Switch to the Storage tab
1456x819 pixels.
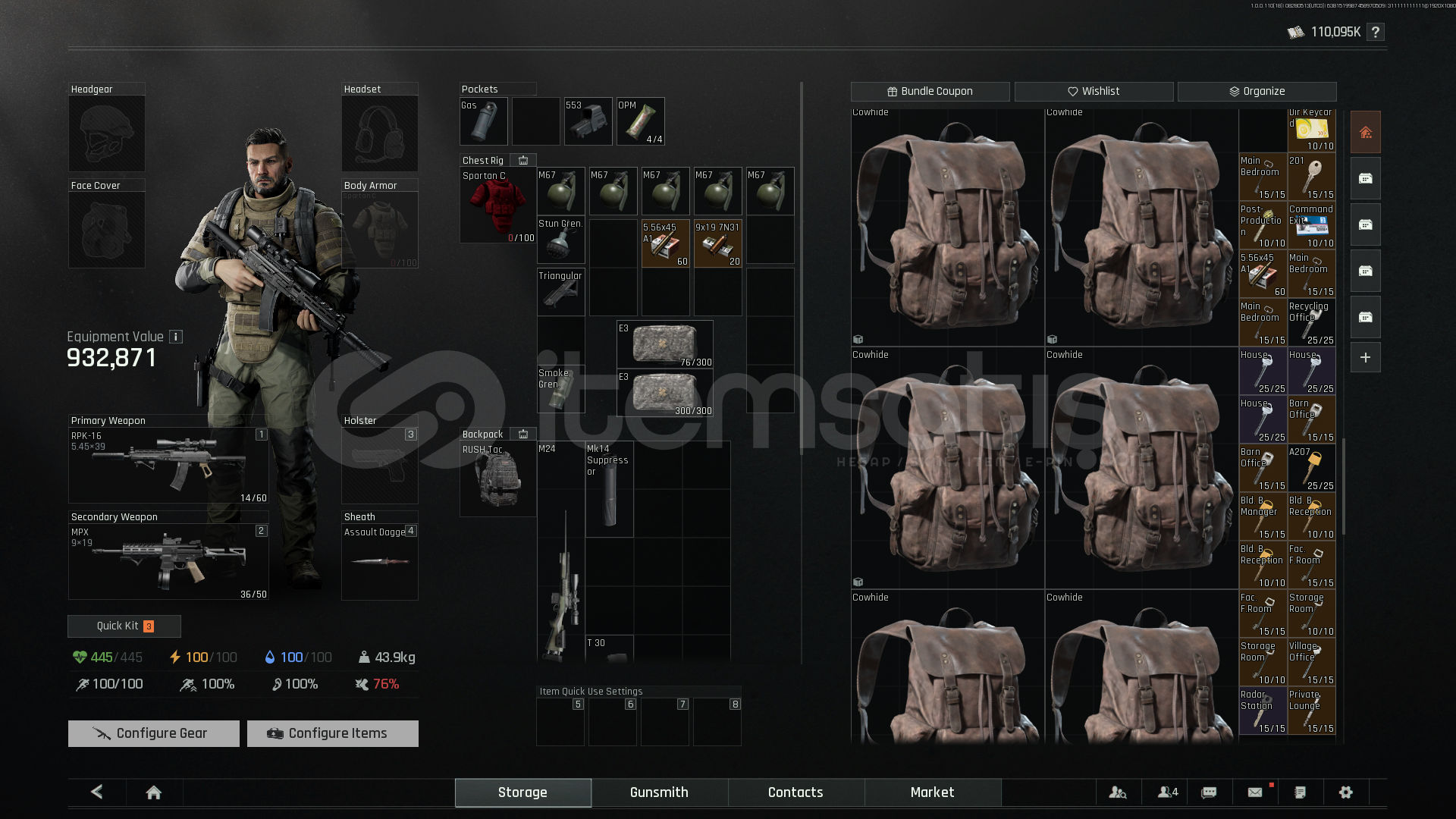pos(522,792)
